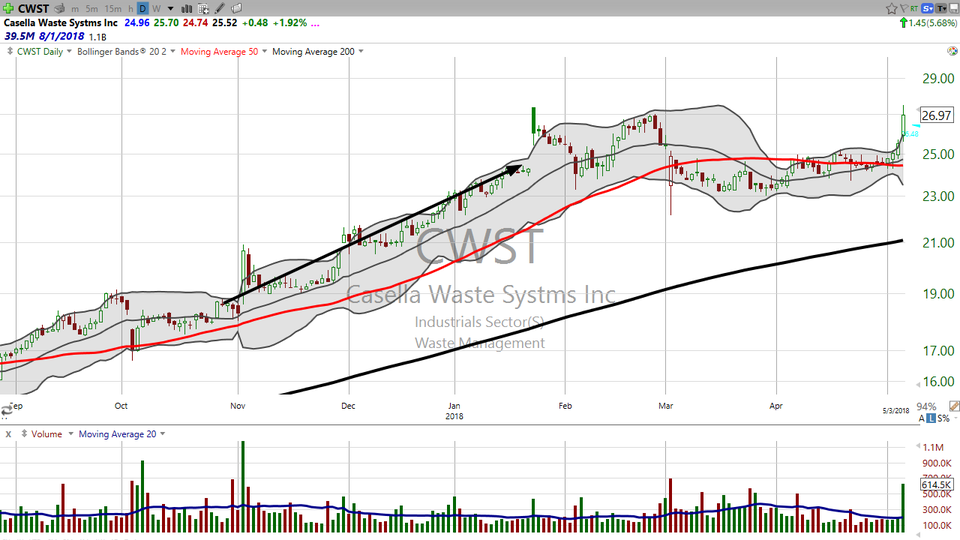The width and height of the screenshot is (960, 540).
Task: Click the save disk icon
Action: [x=954, y=9]
